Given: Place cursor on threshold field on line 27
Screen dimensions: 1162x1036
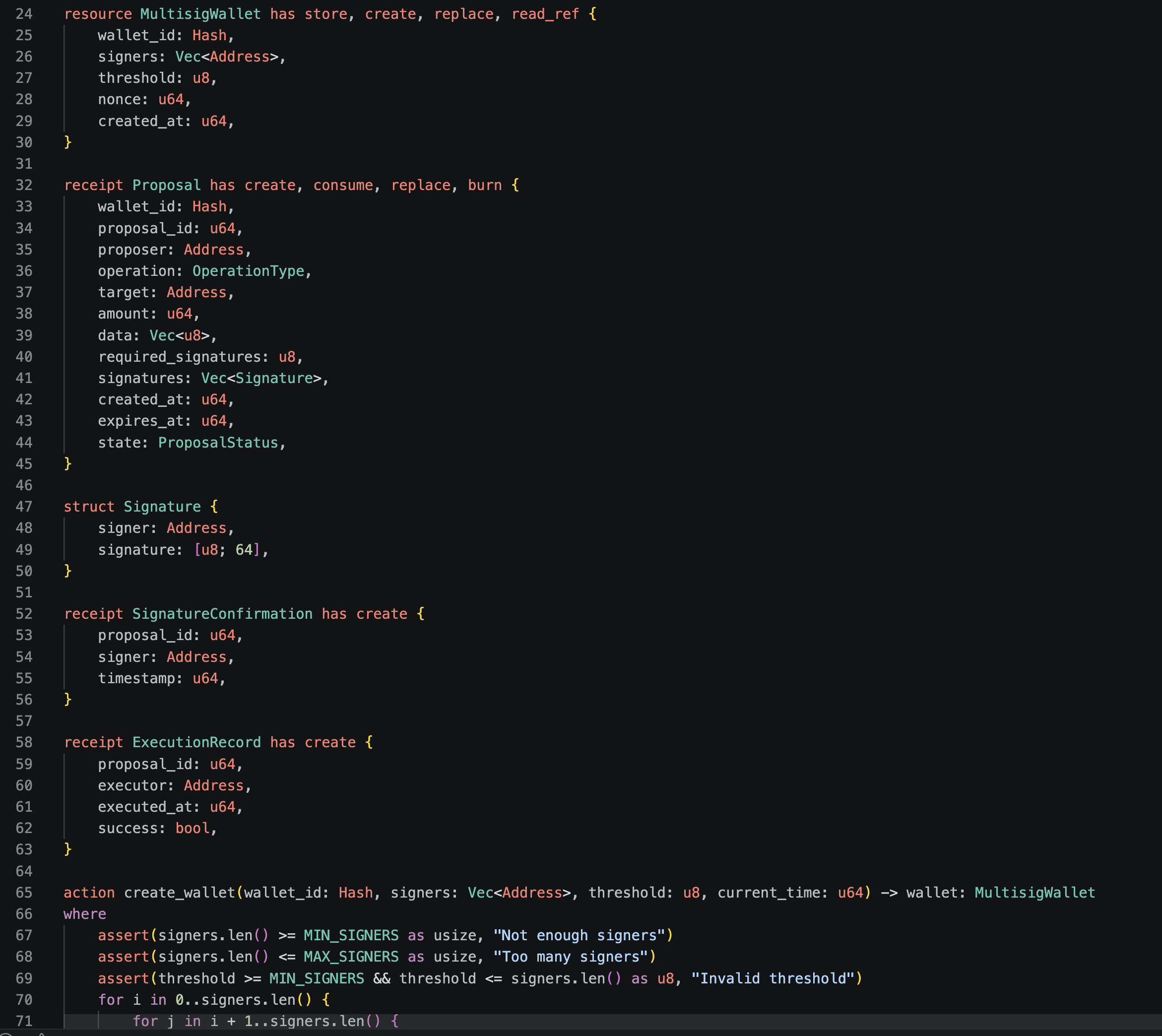Looking at the screenshot, I should click(x=136, y=78).
